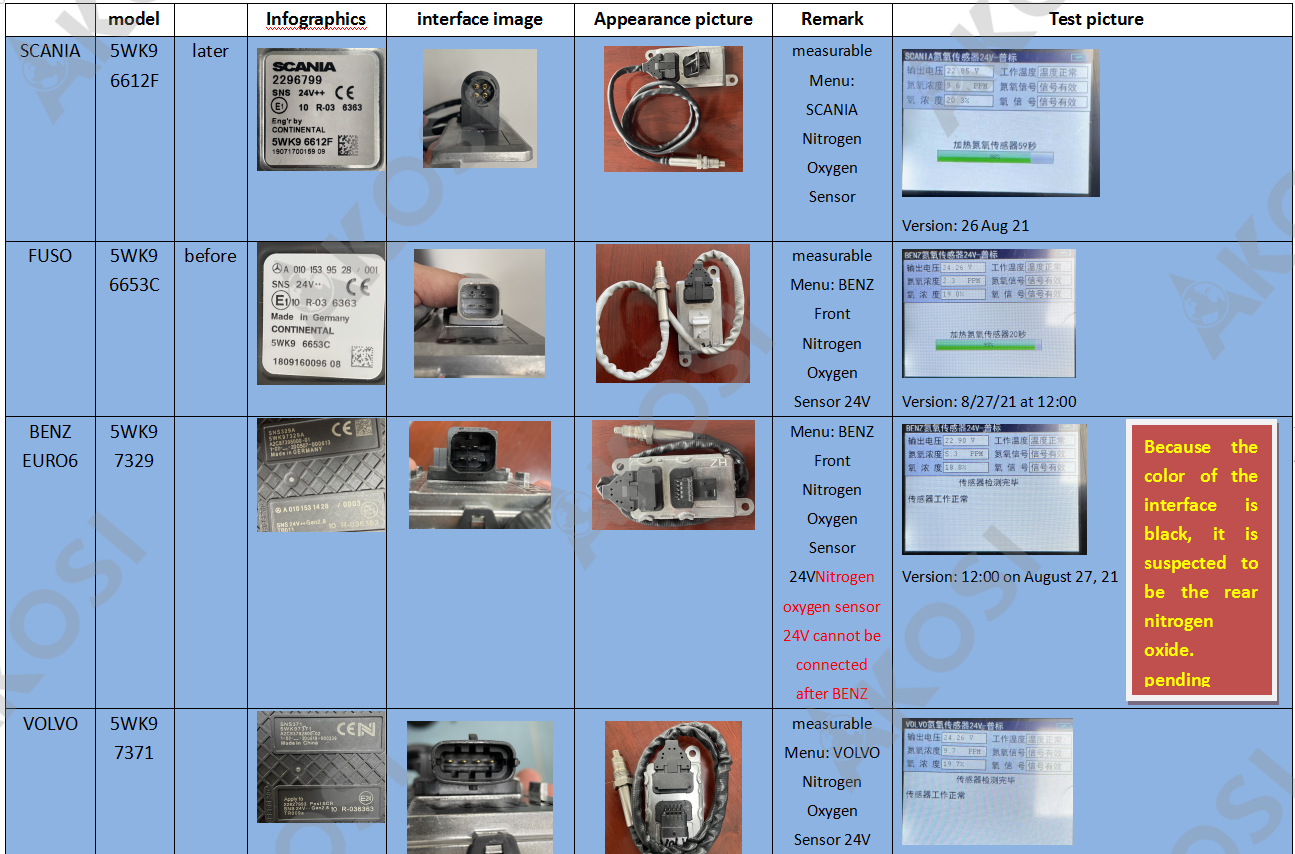The height and width of the screenshot is (854, 1295).
Task: Click the Infographics column header cell
Action: click(316, 19)
